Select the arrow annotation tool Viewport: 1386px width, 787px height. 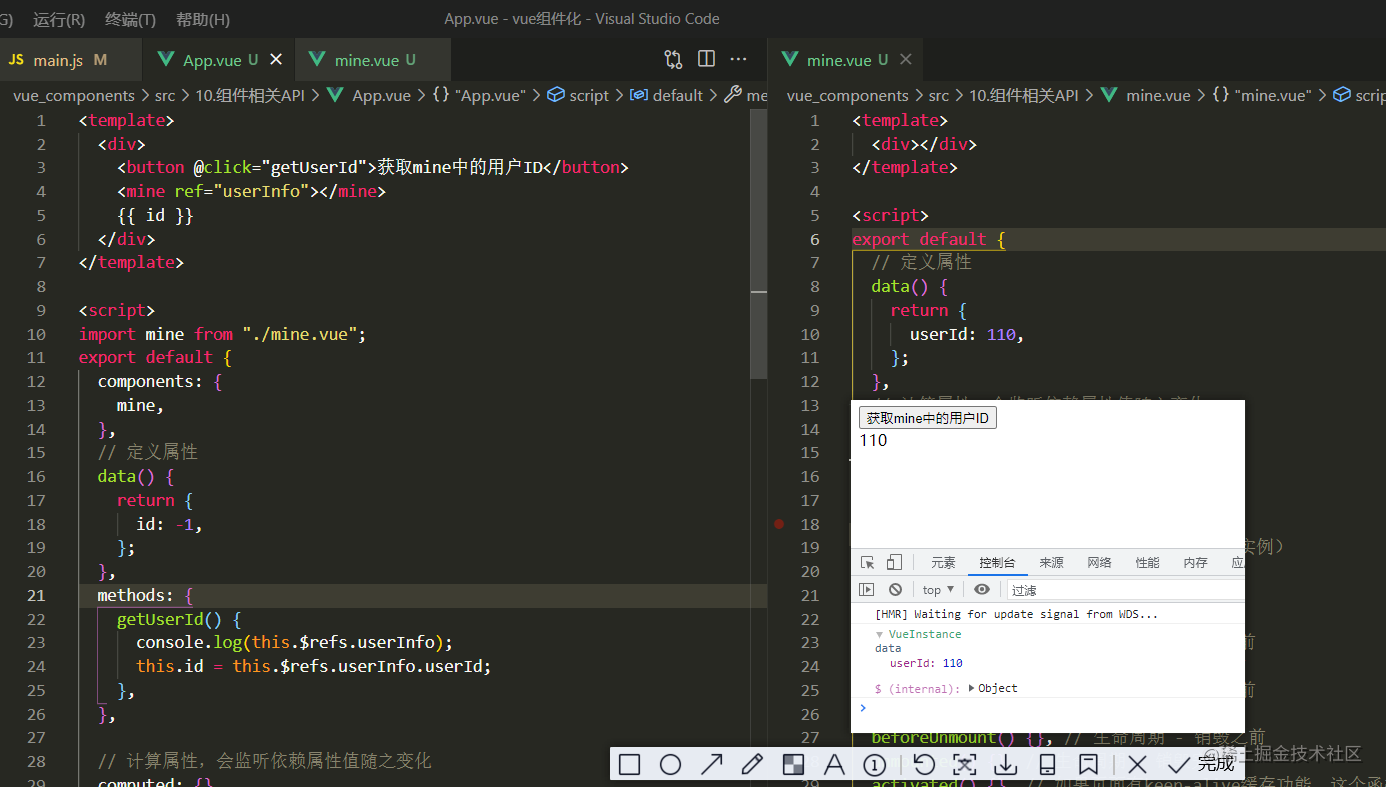pos(712,765)
